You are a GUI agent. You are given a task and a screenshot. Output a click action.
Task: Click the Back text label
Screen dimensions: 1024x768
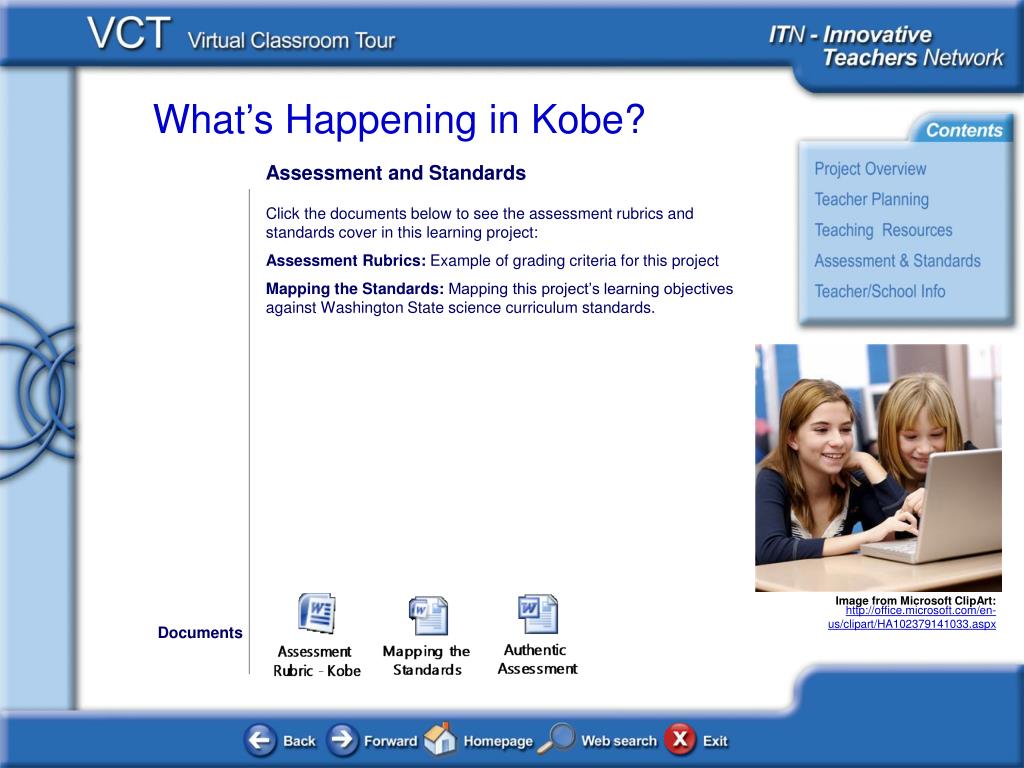299,741
